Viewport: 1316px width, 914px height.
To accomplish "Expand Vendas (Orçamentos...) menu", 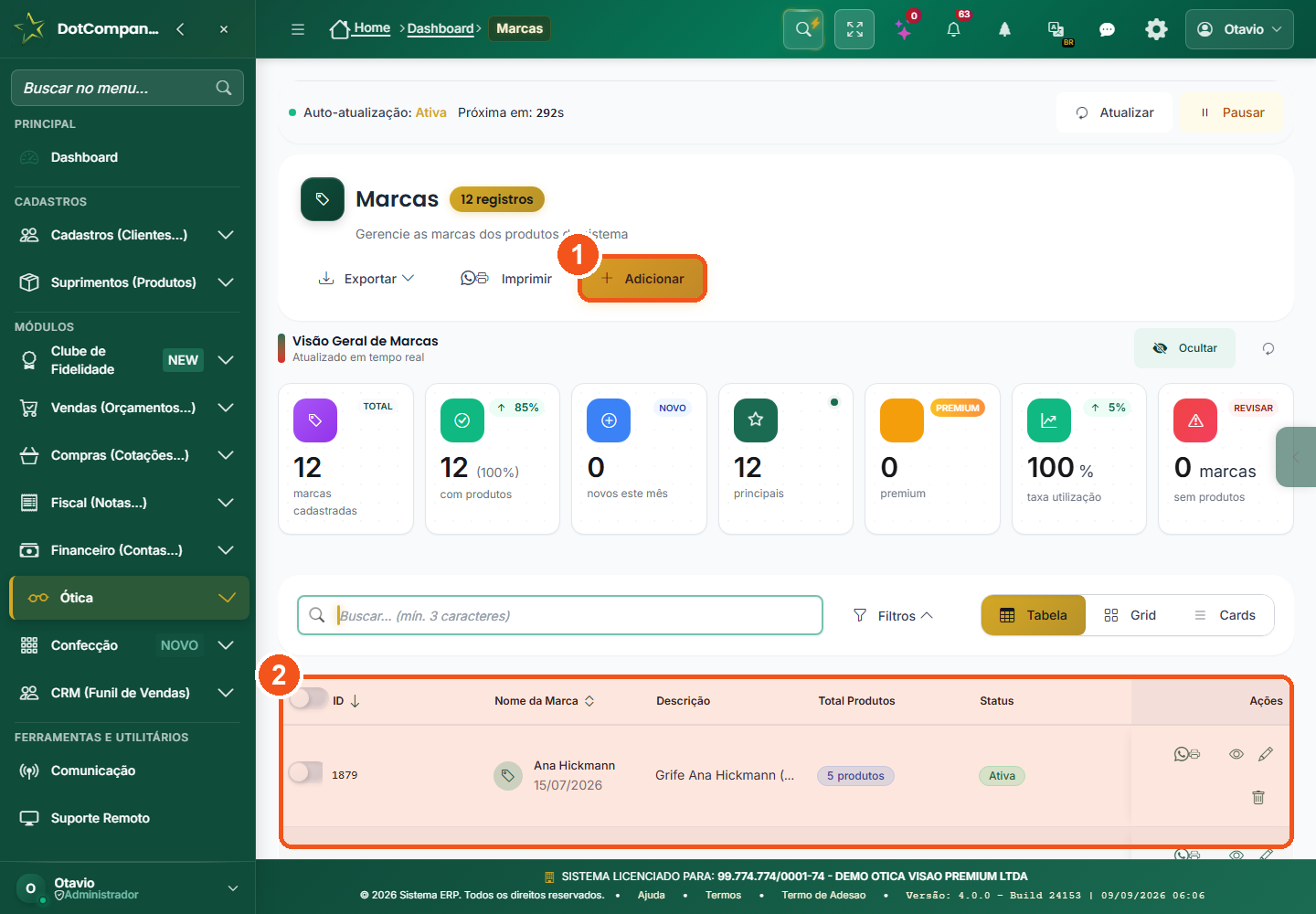I will tap(127, 408).
